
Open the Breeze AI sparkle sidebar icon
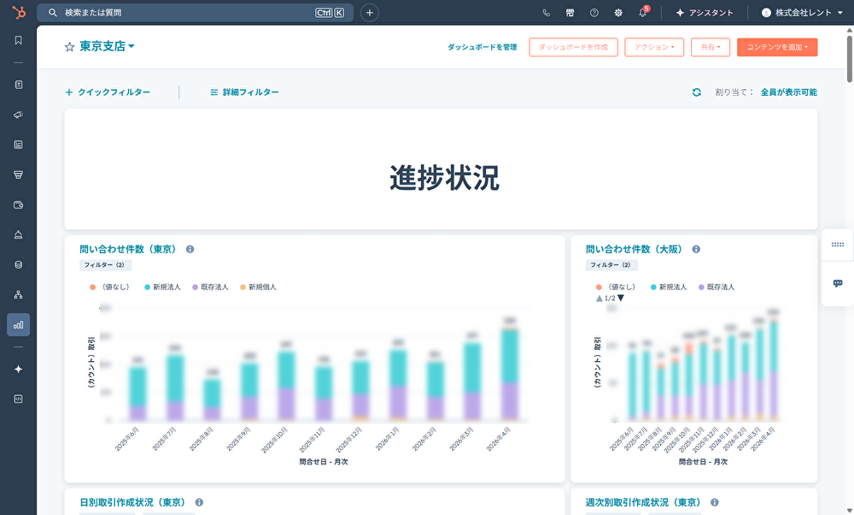pos(19,369)
